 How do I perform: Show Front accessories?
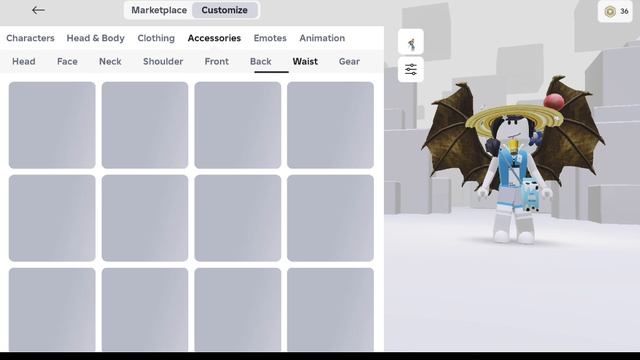pyautogui.click(x=216, y=61)
